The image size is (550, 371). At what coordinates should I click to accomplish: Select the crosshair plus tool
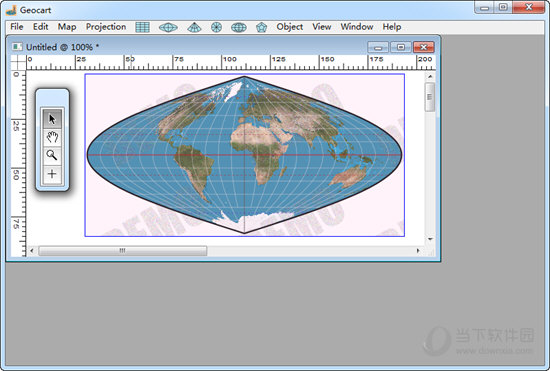click(x=52, y=174)
